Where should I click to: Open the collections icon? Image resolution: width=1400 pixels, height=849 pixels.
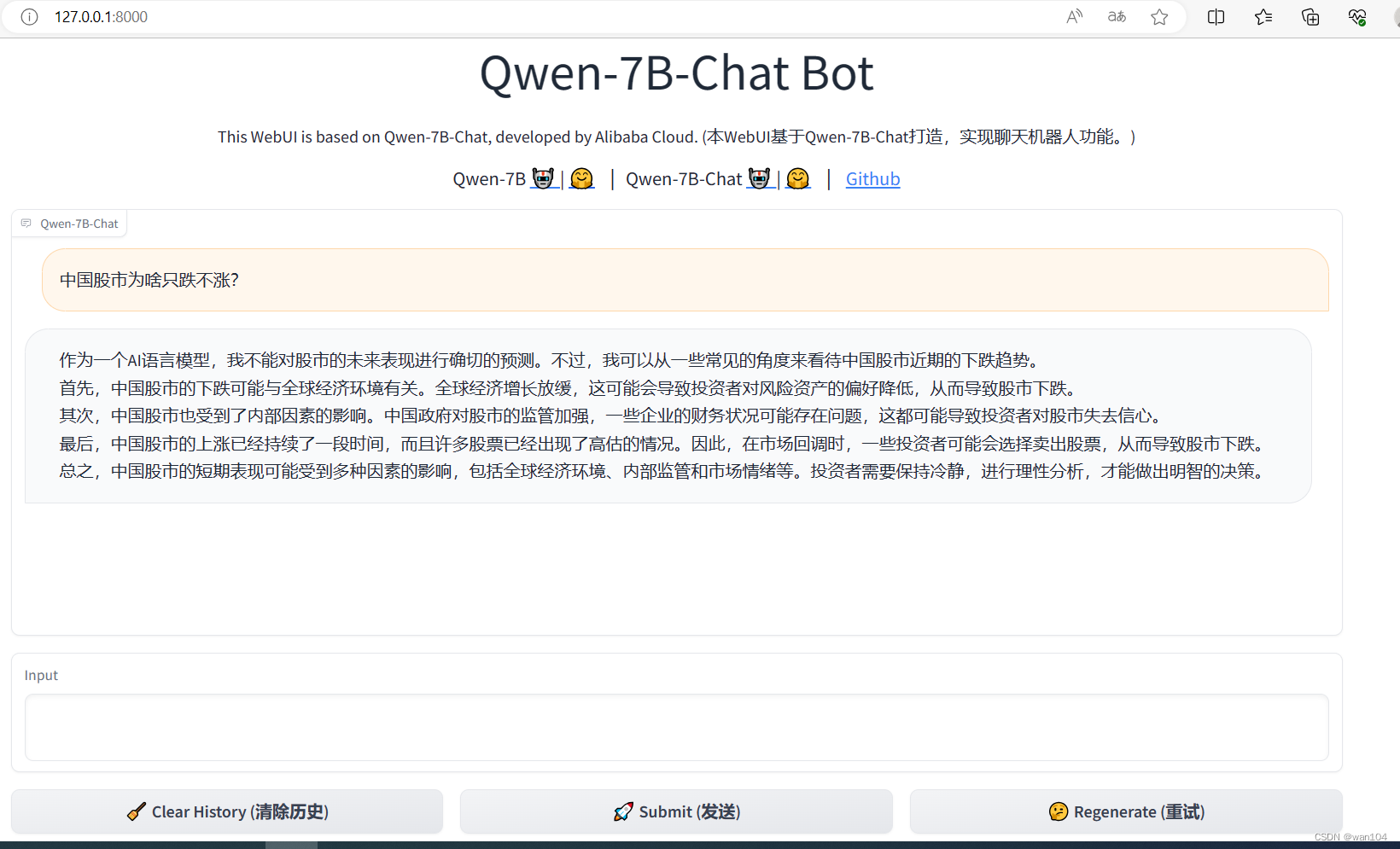click(x=1310, y=17)
